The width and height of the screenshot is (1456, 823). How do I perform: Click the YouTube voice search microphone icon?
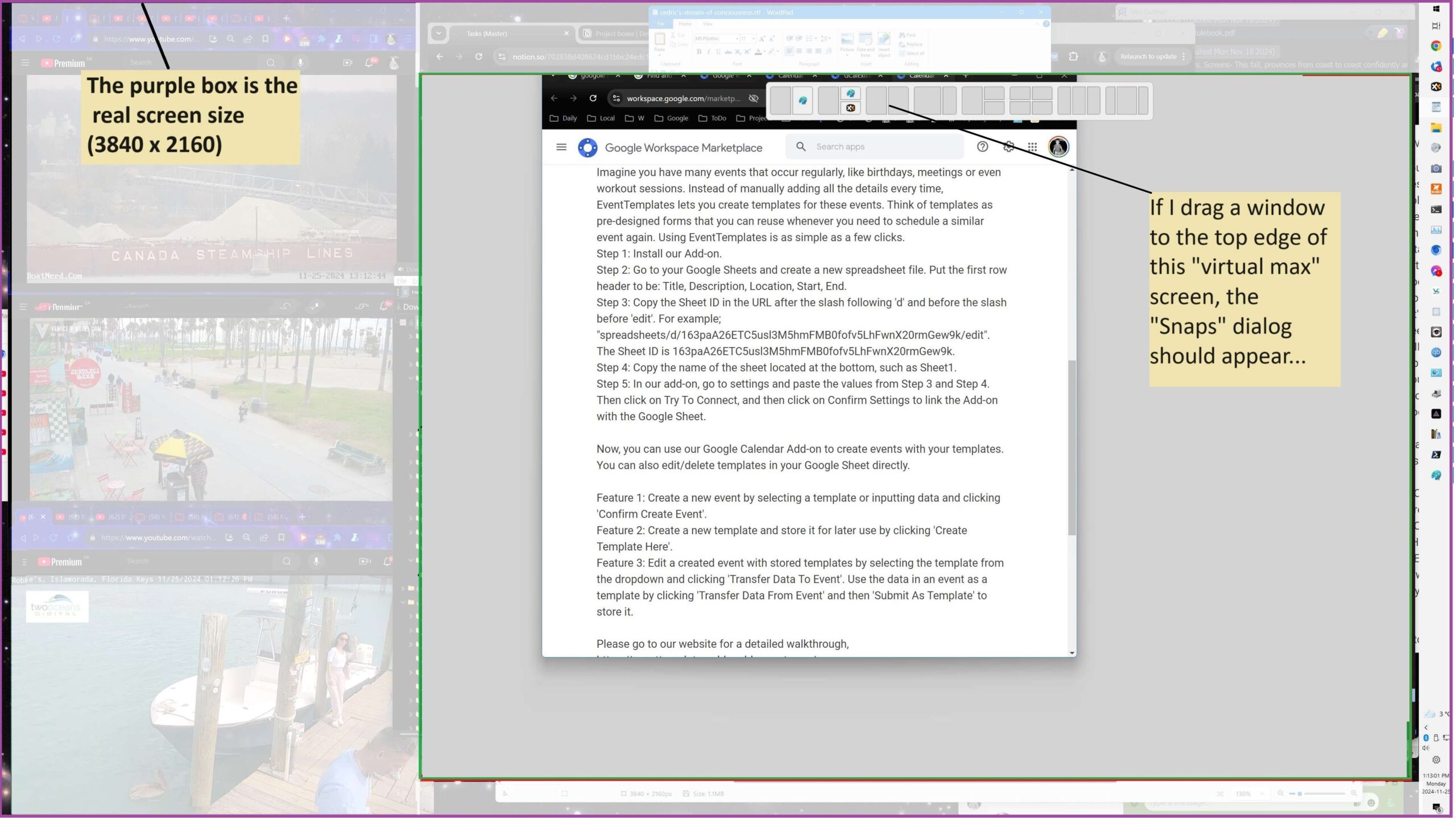click(x=300, y=63)
